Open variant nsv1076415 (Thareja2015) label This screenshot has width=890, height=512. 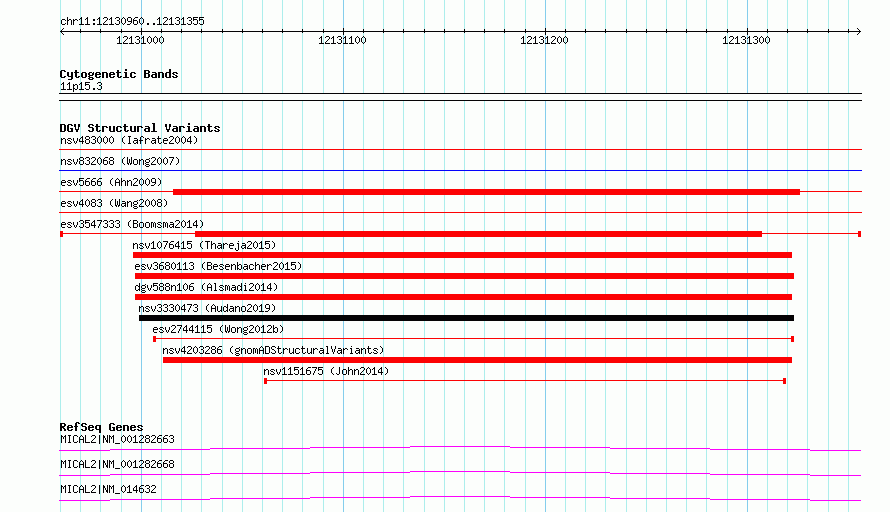[x=204, y=245]
